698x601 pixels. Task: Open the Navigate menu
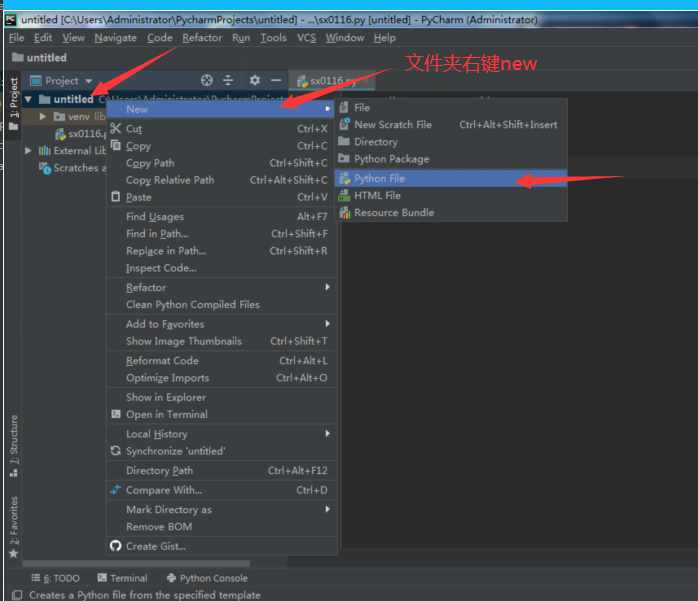click(115, 38)
